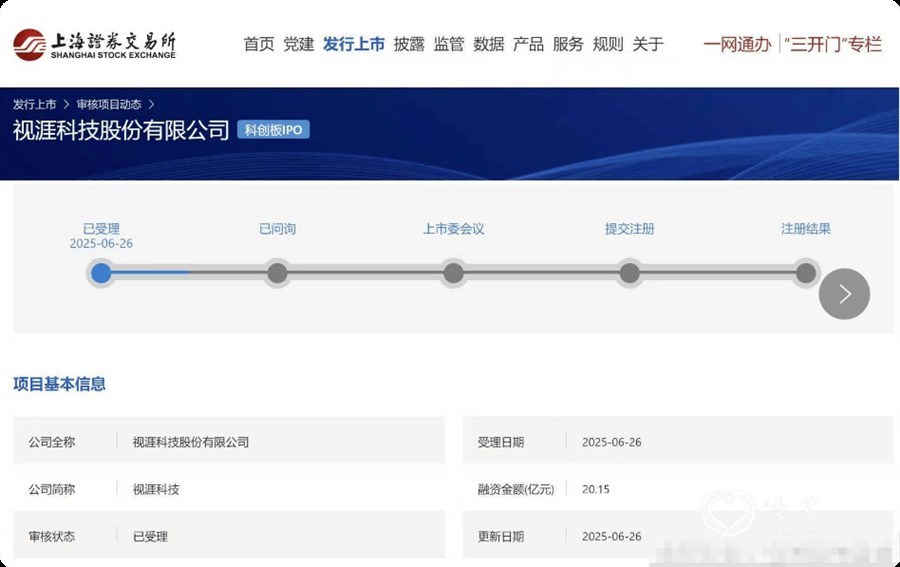Screen dimensions: 900x567
Task: Click the 审核状态 label
Action: point(52,537)
